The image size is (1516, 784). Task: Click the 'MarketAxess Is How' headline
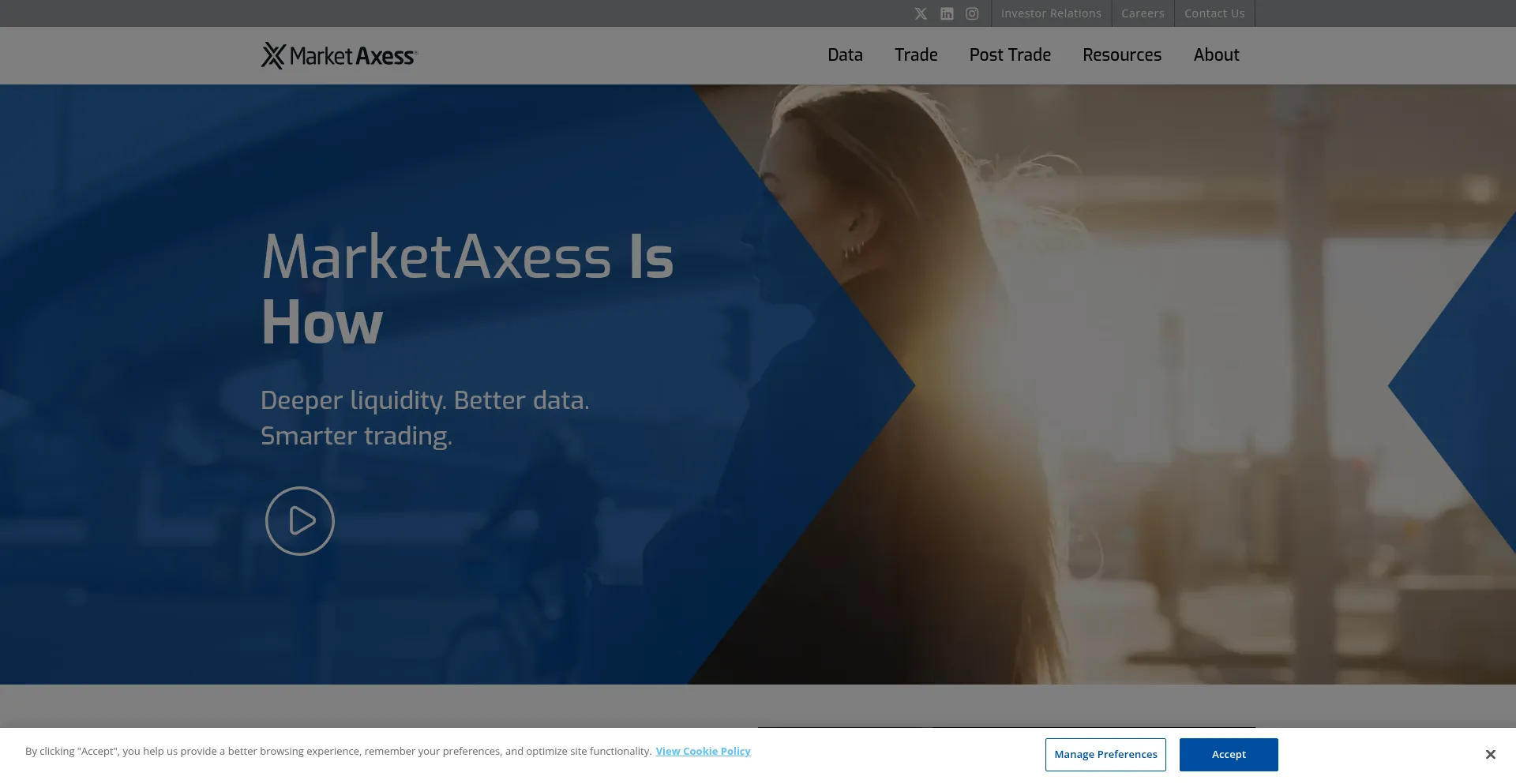pyautogui.click(x=467, y=289)
